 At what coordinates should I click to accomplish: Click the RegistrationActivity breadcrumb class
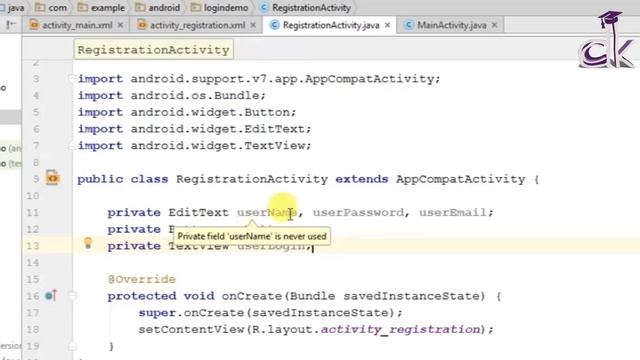click(305, 8)
